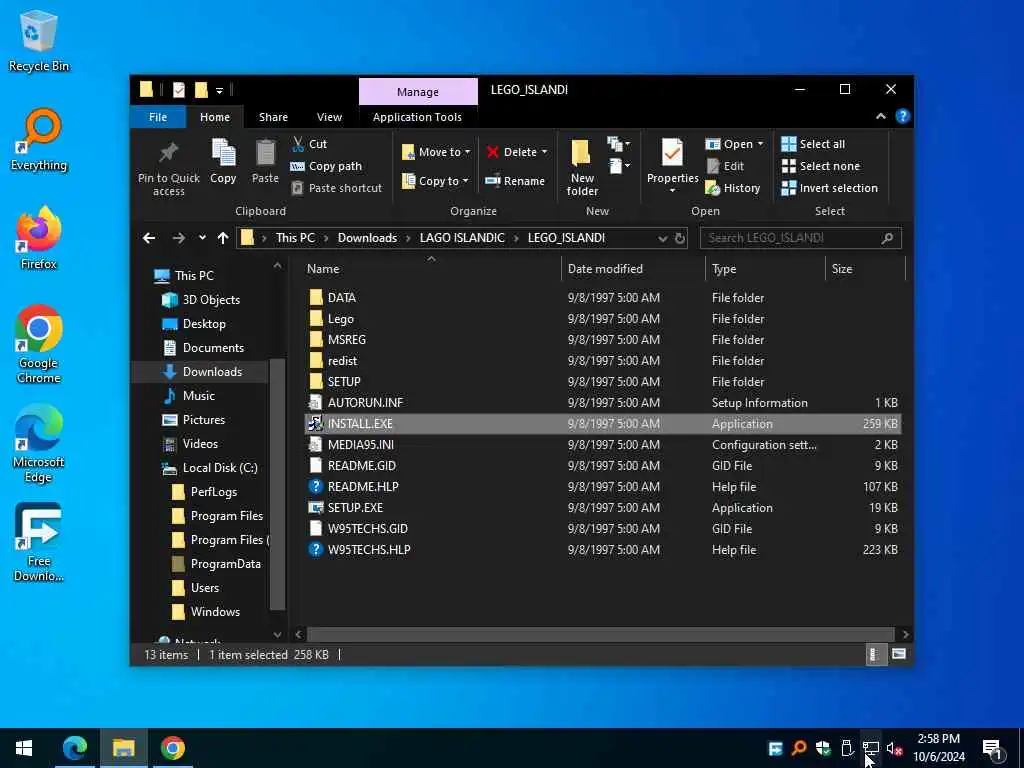
Task: Open the New item dropdown
Action: [618, 144]
